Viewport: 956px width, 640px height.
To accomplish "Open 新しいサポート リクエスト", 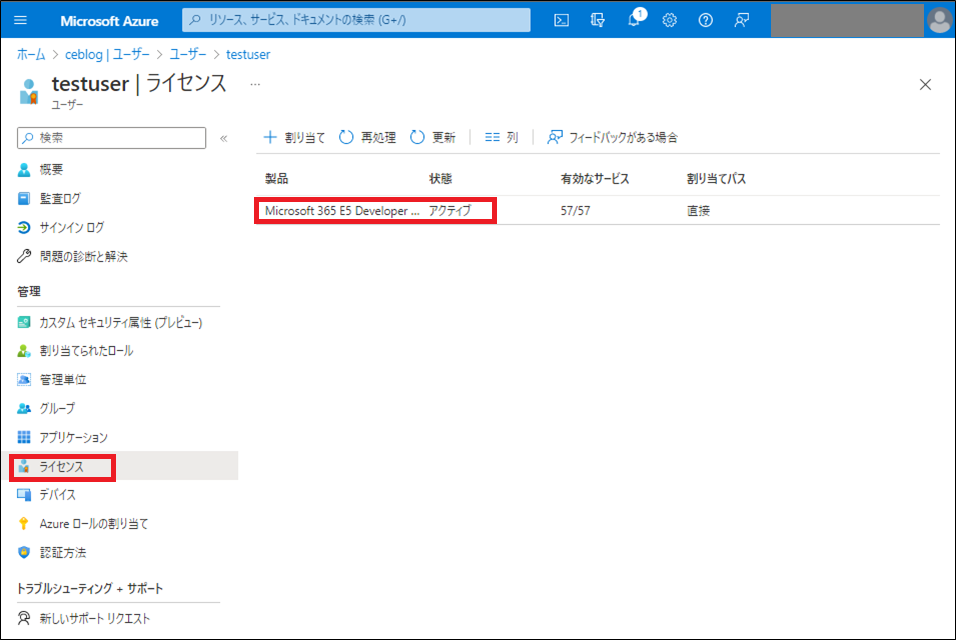I will pos(84,618).
